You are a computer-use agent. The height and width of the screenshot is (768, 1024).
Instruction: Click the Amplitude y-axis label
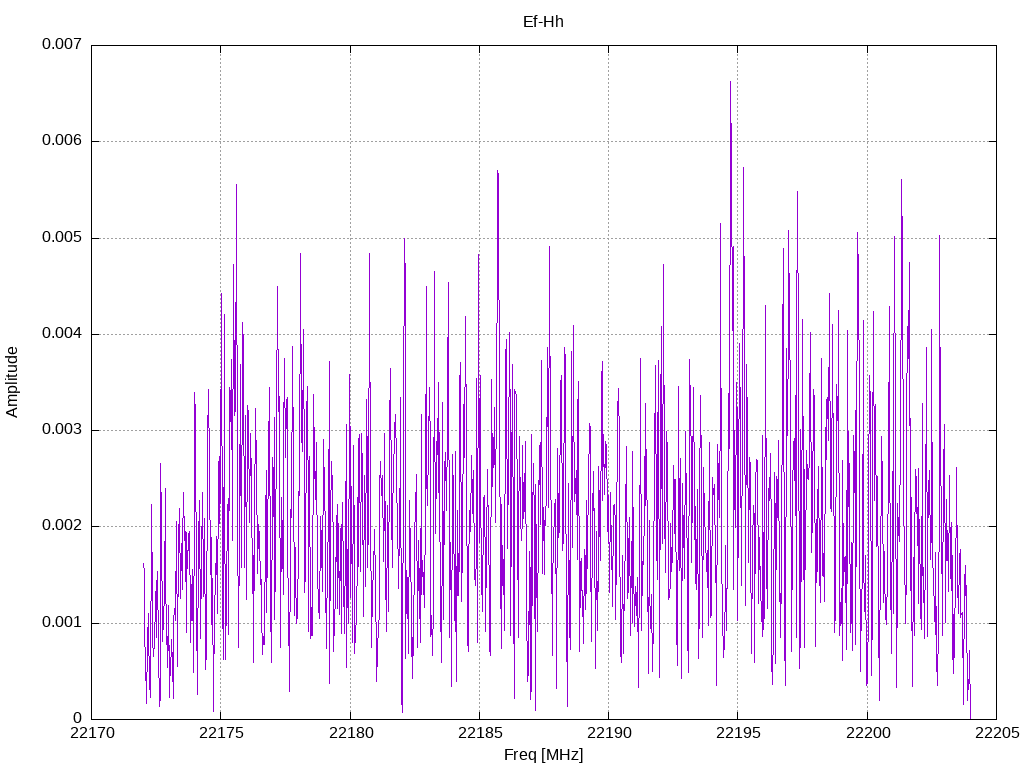[x=12, y=382]
